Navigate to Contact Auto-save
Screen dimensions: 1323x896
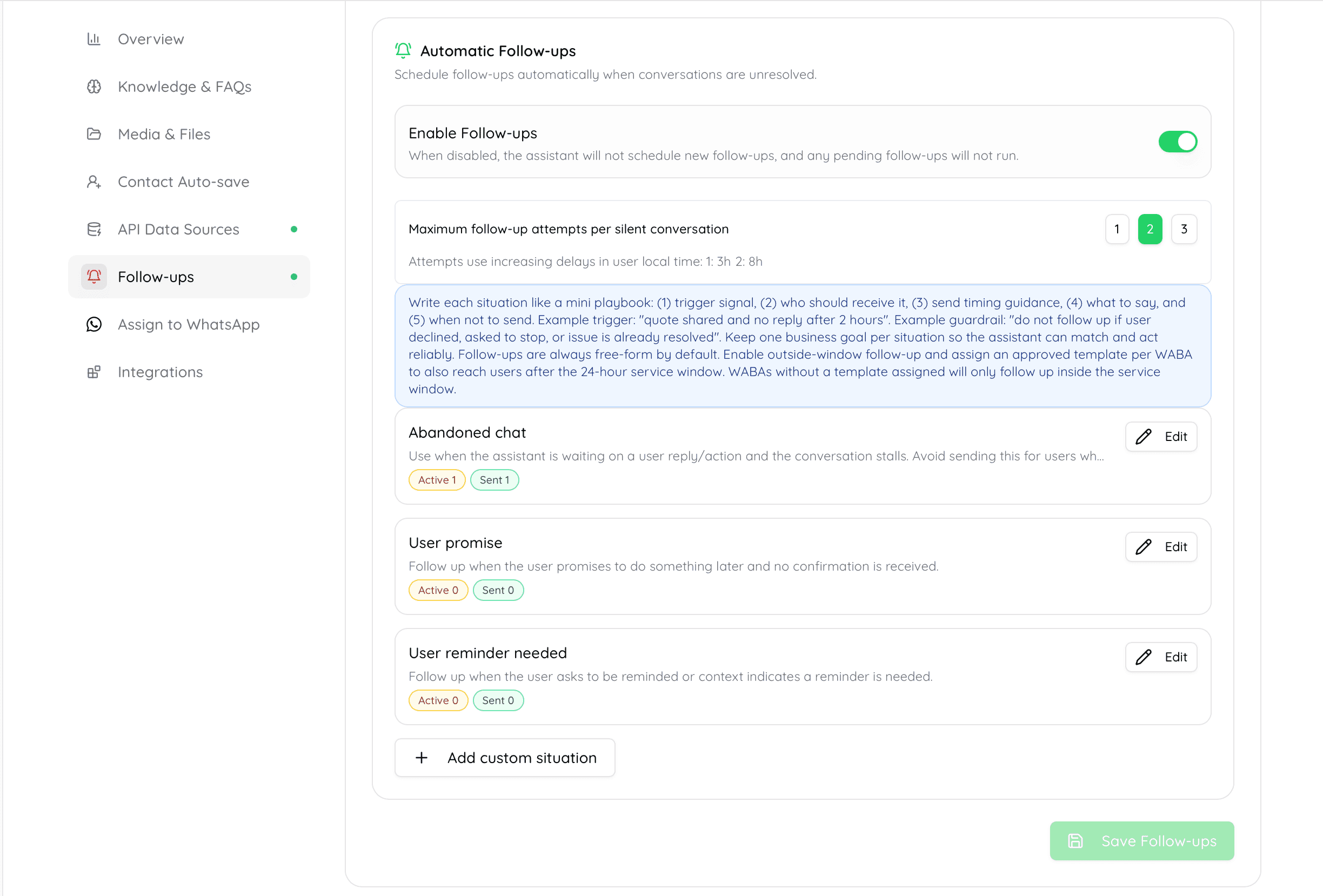[x=189, y=182]
